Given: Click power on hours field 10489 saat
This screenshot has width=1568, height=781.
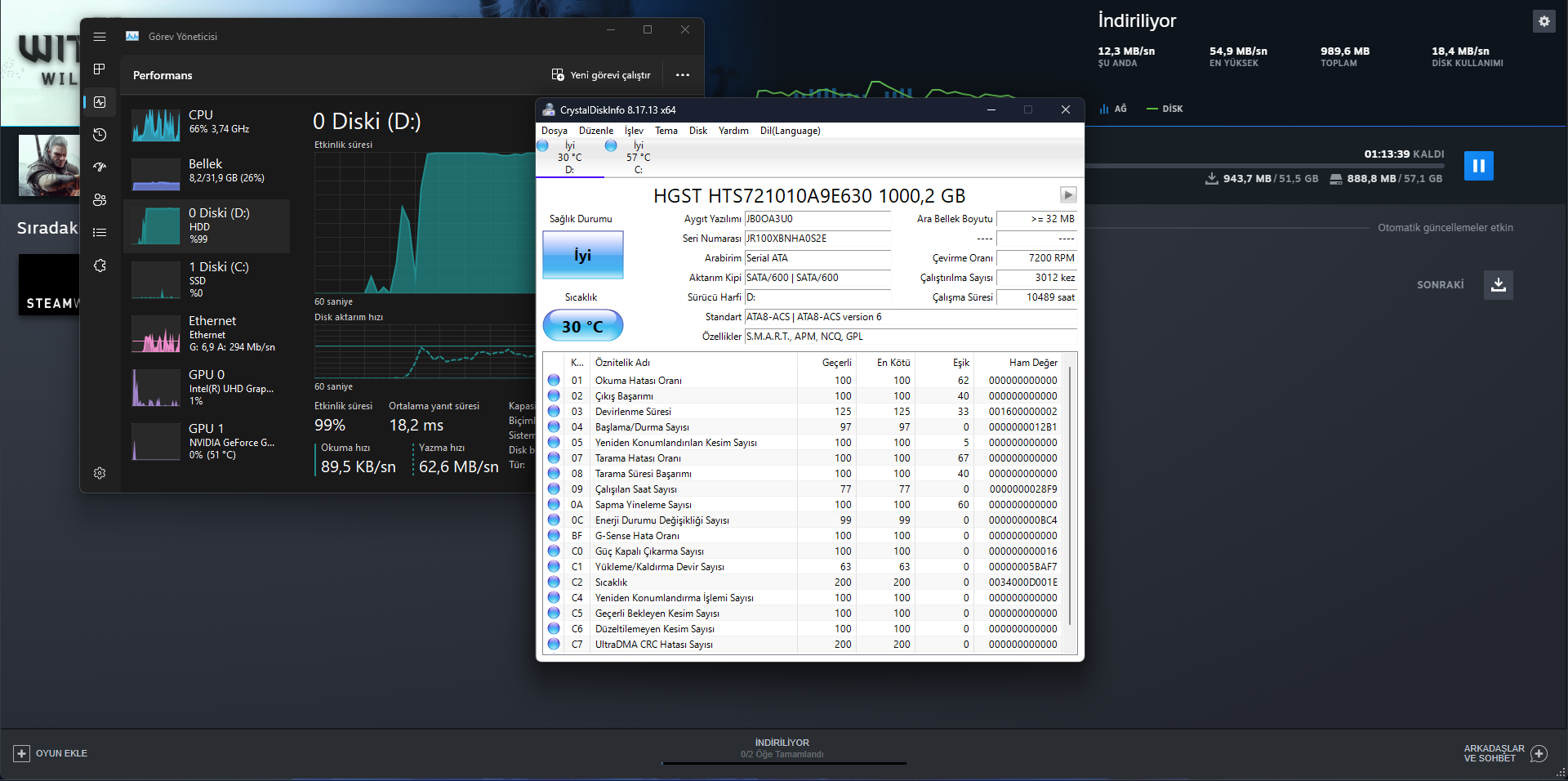Looking at the screenshot, I should (x=1037, y=297).
